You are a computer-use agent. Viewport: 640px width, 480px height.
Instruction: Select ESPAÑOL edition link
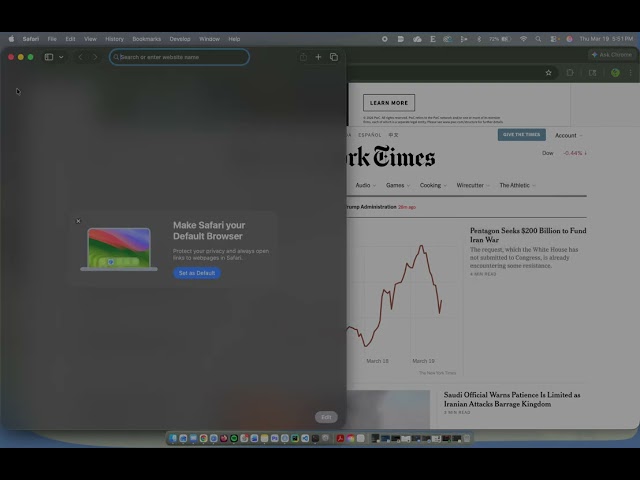point(369,135)
